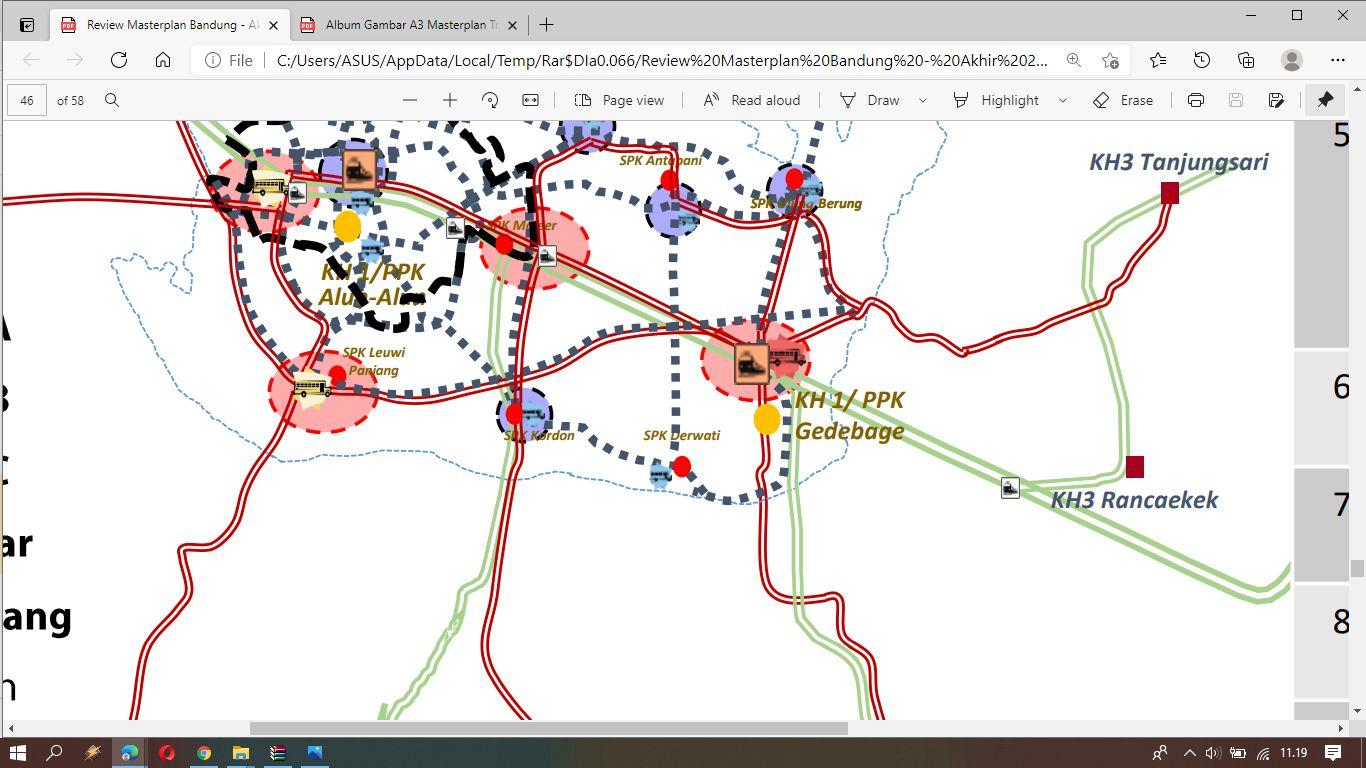Screen dimensions: 1366x768
Task: Rotate the PDF page
Action: click(x=490, y=100)
